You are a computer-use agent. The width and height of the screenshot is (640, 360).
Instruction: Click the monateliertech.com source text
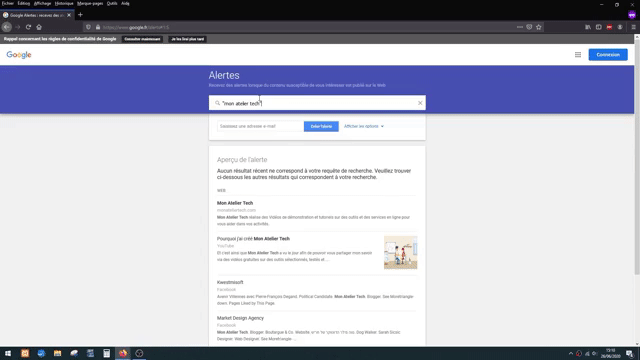coord(236,210)
